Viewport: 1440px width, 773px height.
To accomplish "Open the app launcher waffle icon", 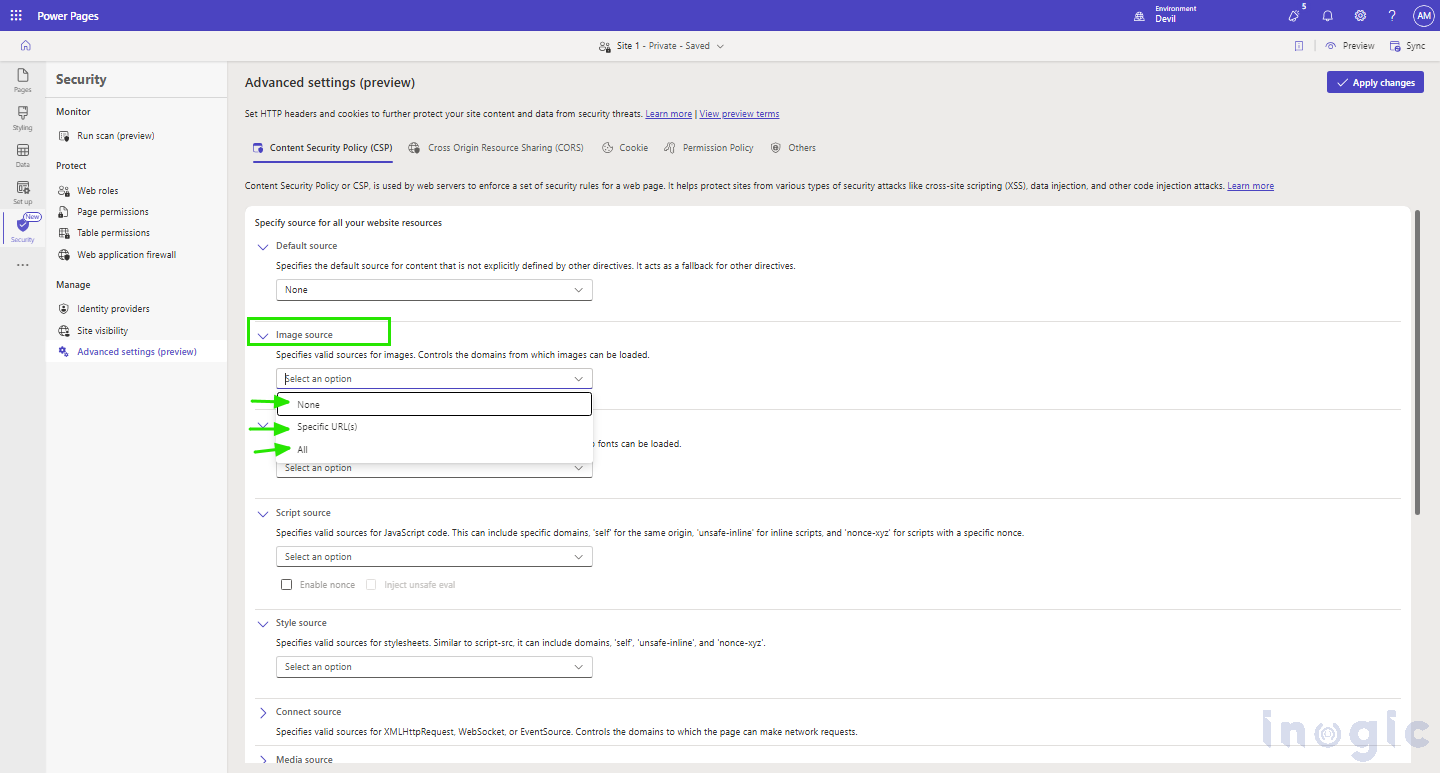I will pyautogui.click(x=16, y=16).
